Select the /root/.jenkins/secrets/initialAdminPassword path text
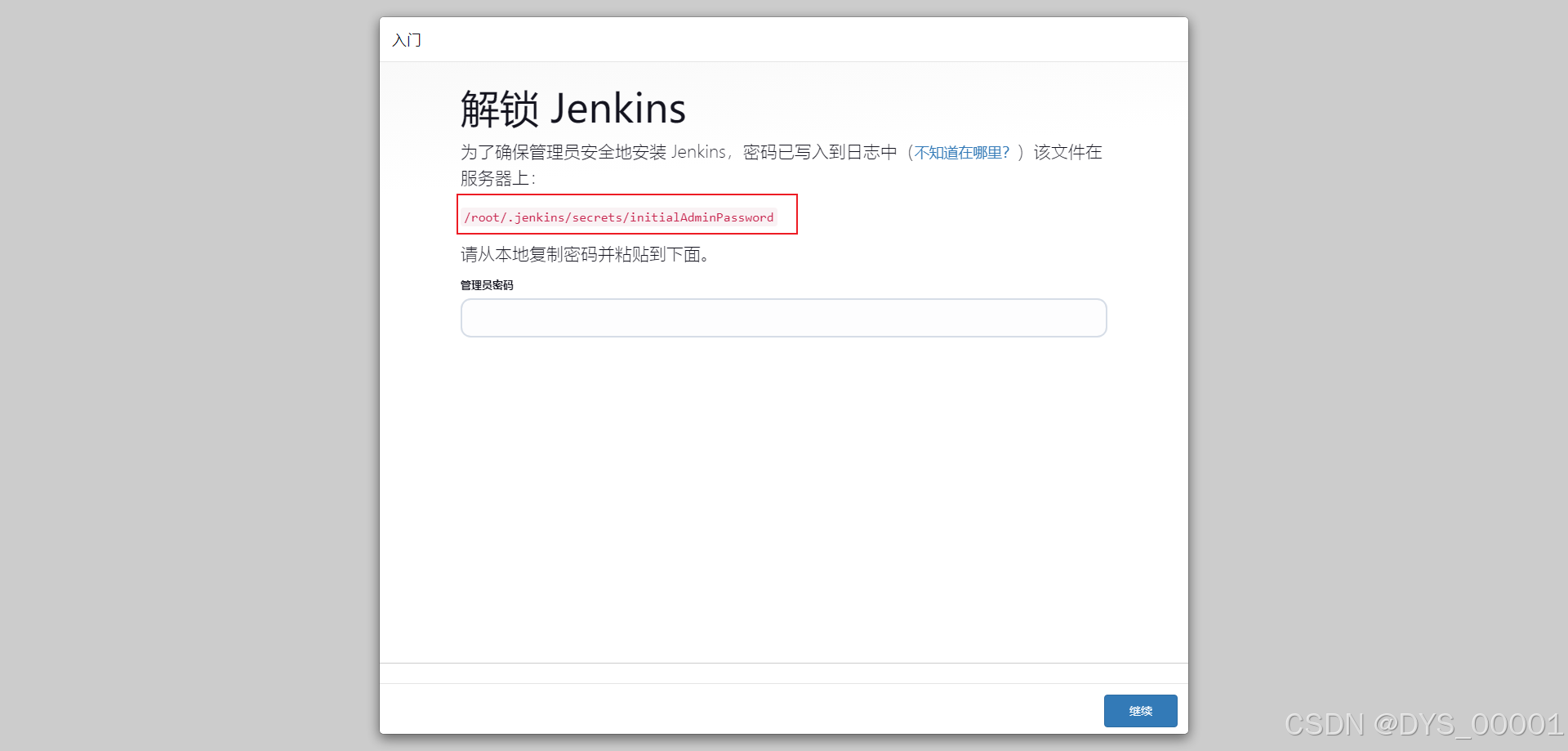The height and width of the screenshot is (751, 1568). 618,217
